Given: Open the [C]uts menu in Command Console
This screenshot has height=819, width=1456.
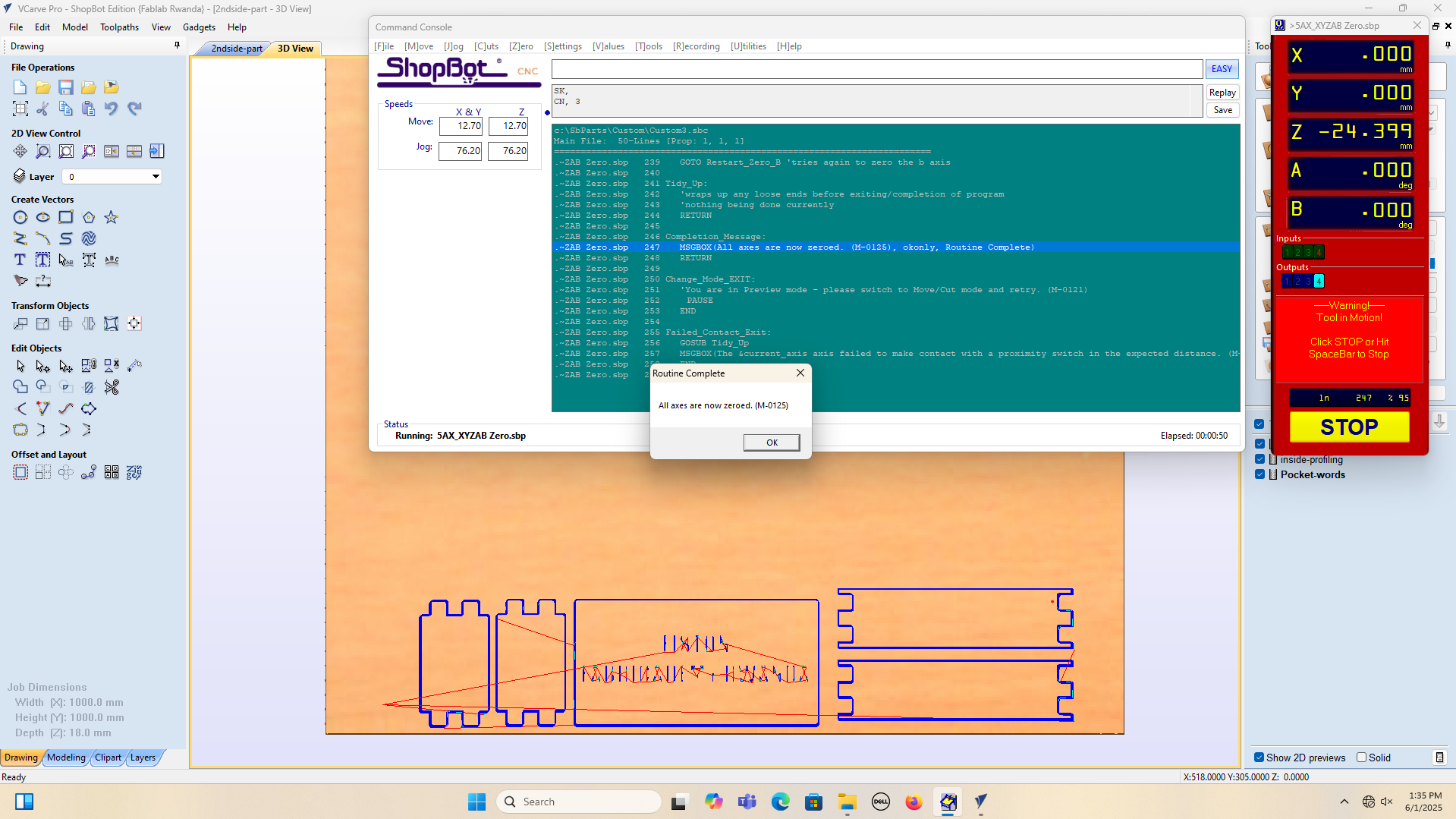Looking at the screenshot, I should [x=486, y=46].
